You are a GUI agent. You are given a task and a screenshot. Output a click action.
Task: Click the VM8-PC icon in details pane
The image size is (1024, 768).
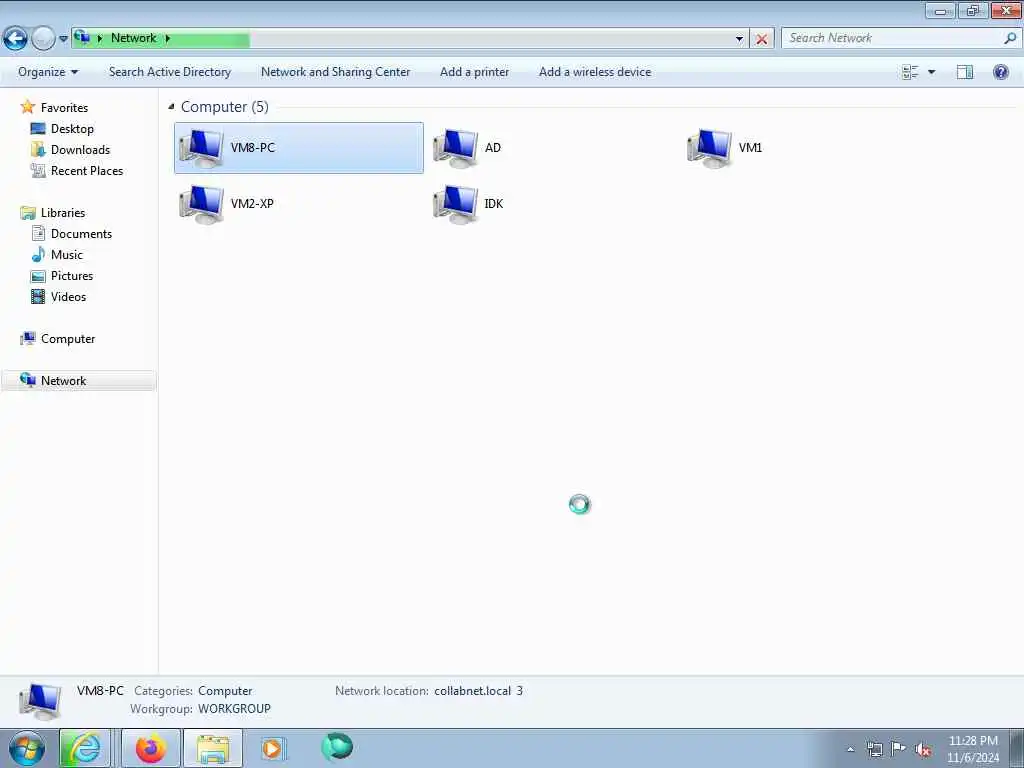point(40,701)
